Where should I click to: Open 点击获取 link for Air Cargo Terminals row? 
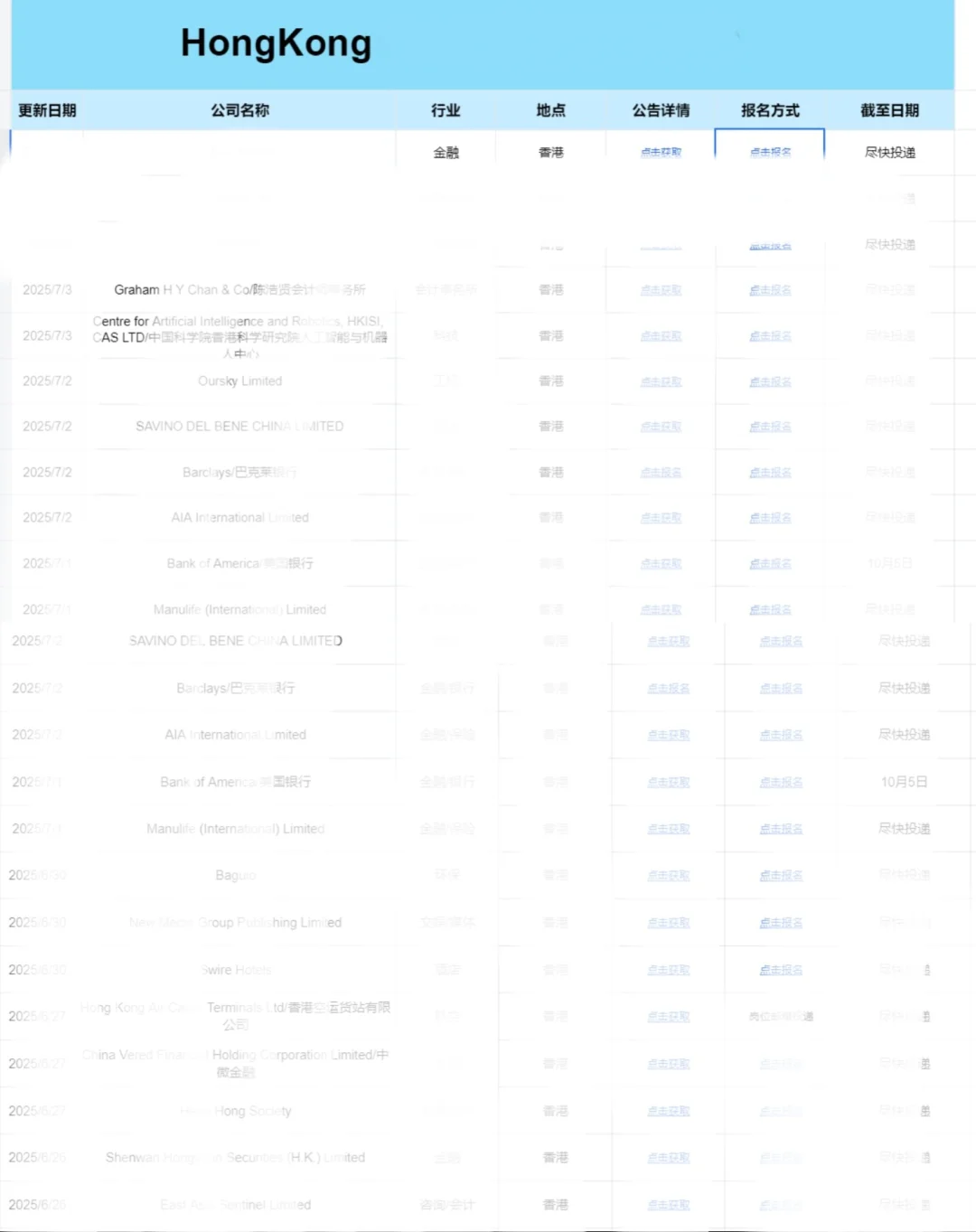pyautogui.click(x=669, y=1017)
